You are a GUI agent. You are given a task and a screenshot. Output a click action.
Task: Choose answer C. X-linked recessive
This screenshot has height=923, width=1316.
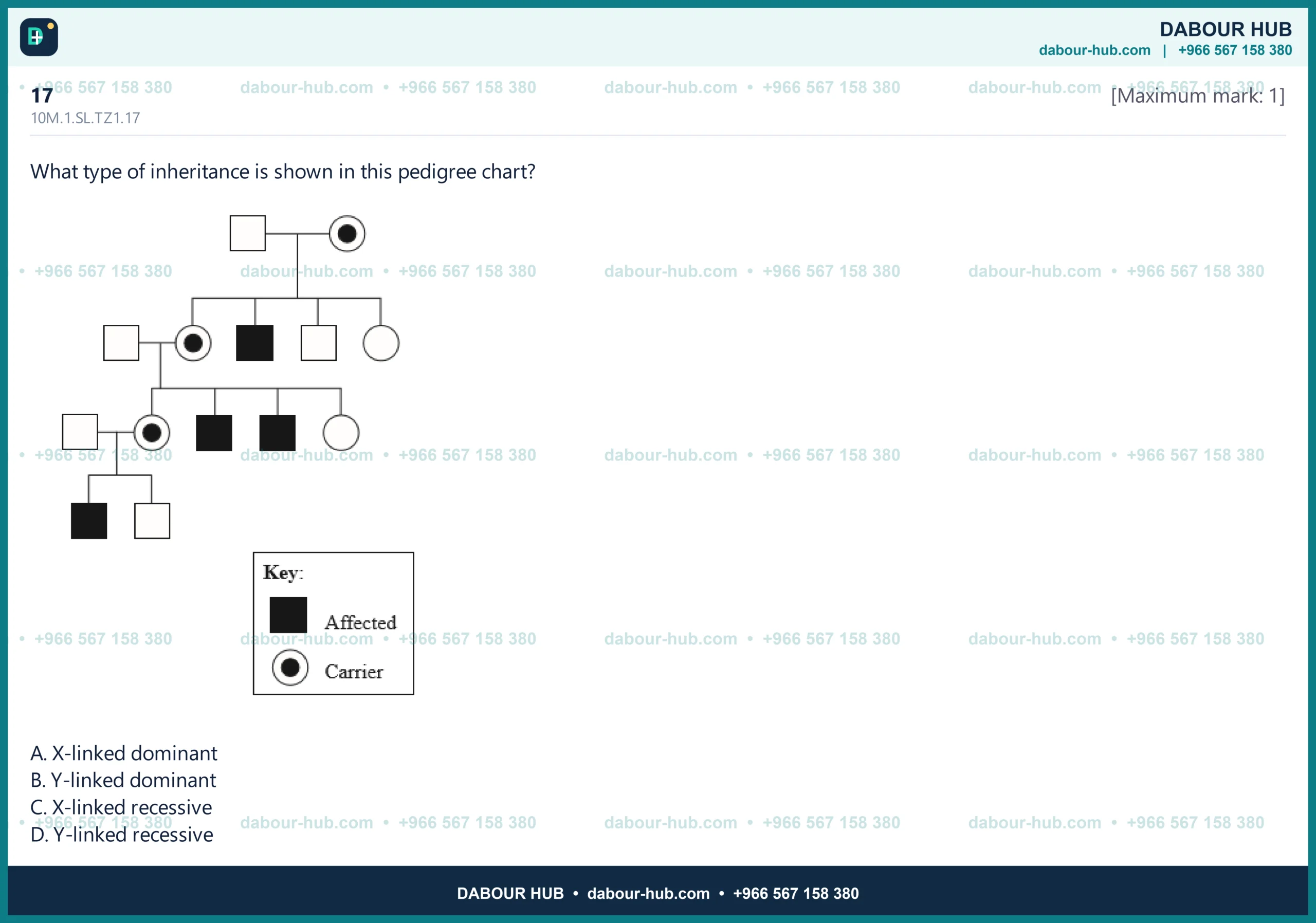(121, 807)
